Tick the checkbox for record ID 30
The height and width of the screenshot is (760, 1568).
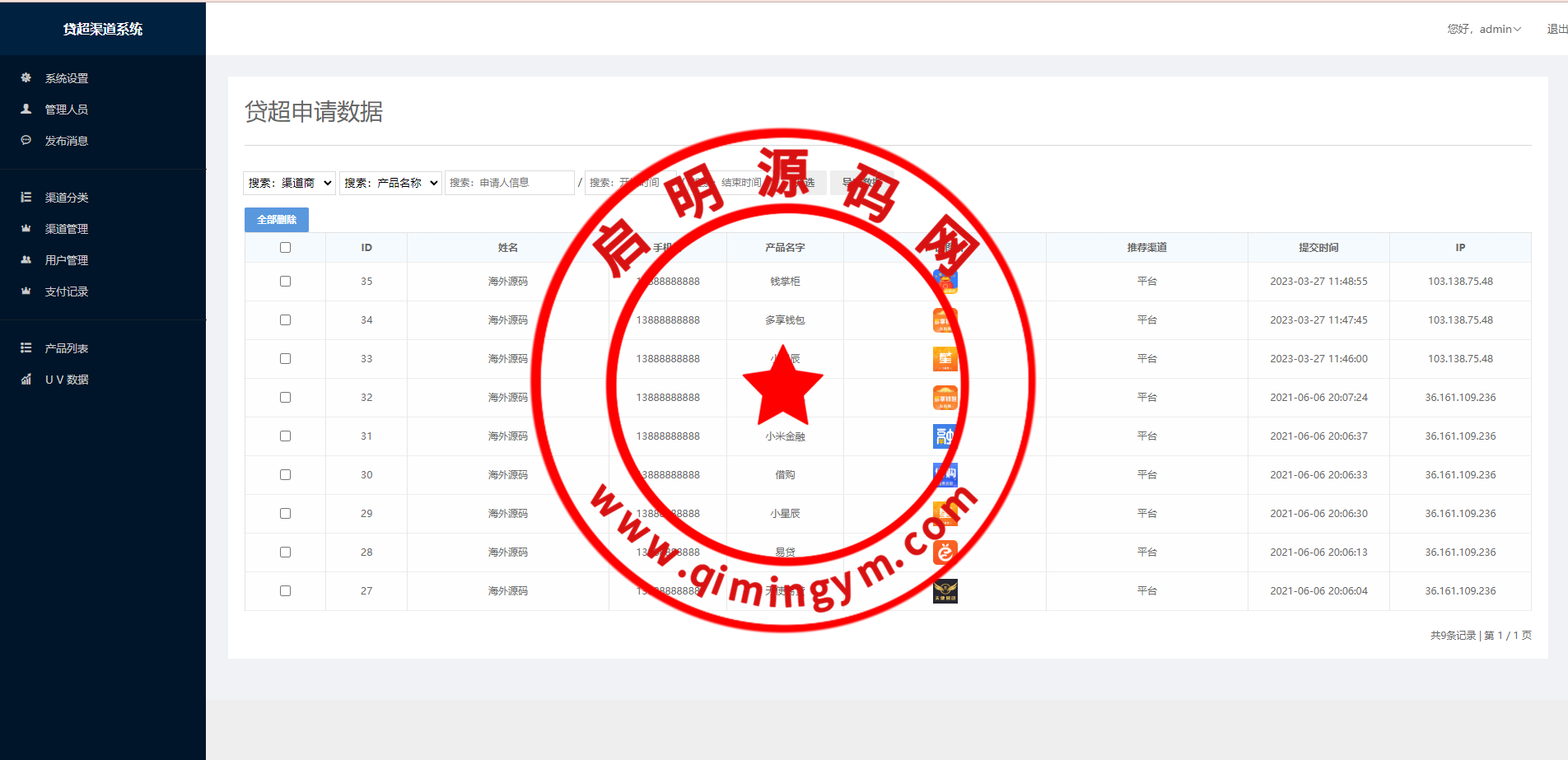[x=285, y=475]
